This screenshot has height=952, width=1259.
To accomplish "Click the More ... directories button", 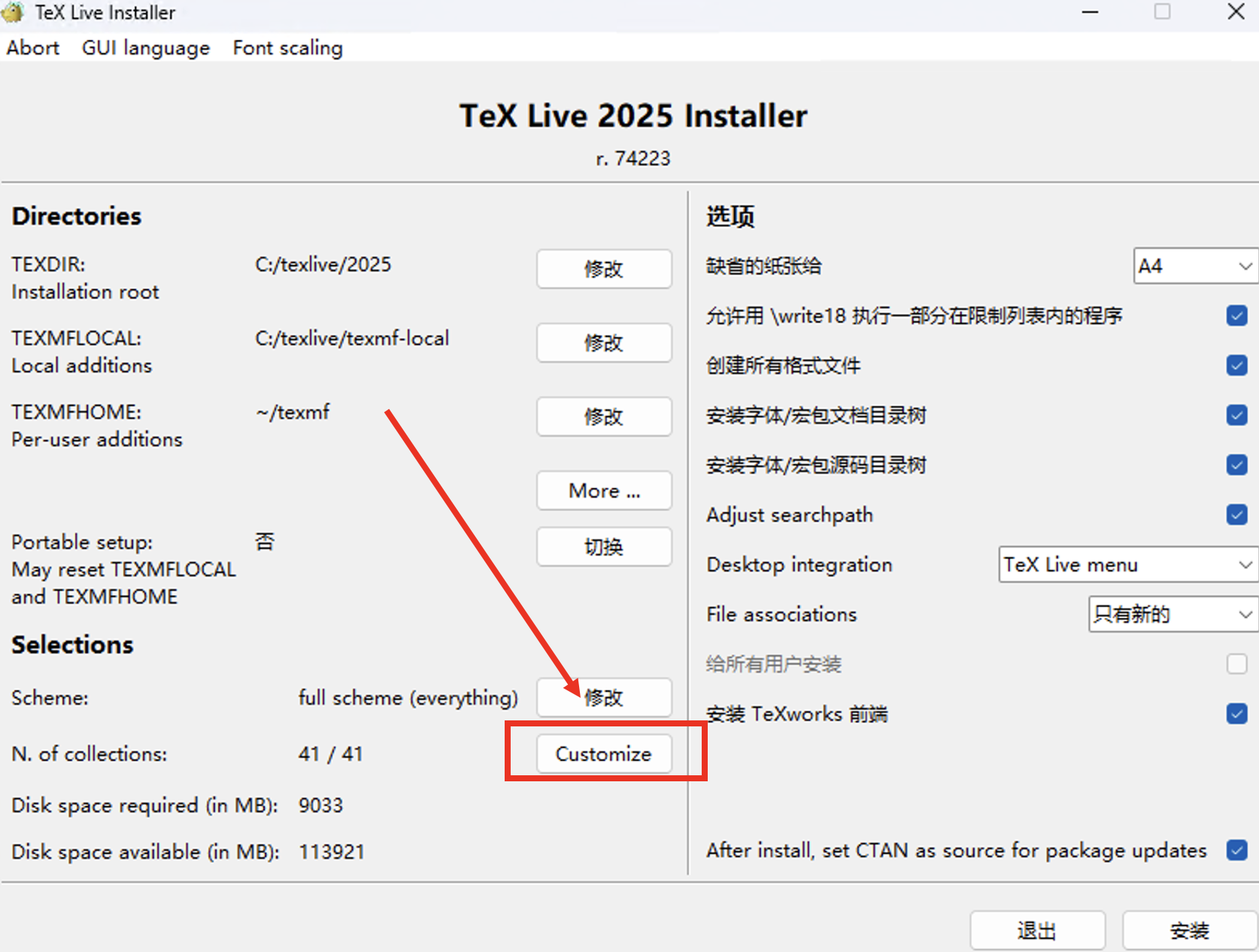I will point(604,490).
